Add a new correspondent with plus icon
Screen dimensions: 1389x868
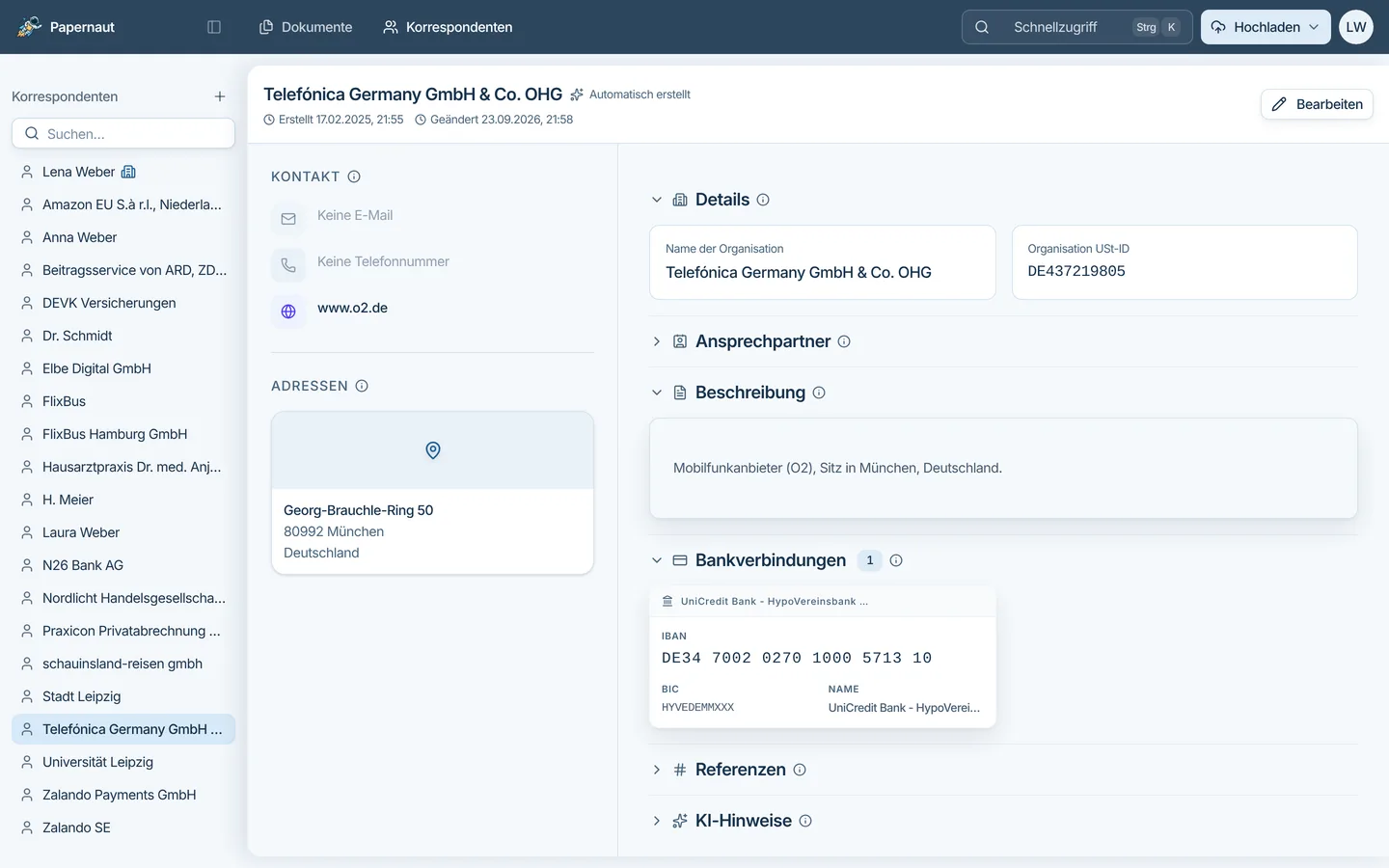point(220,96)
